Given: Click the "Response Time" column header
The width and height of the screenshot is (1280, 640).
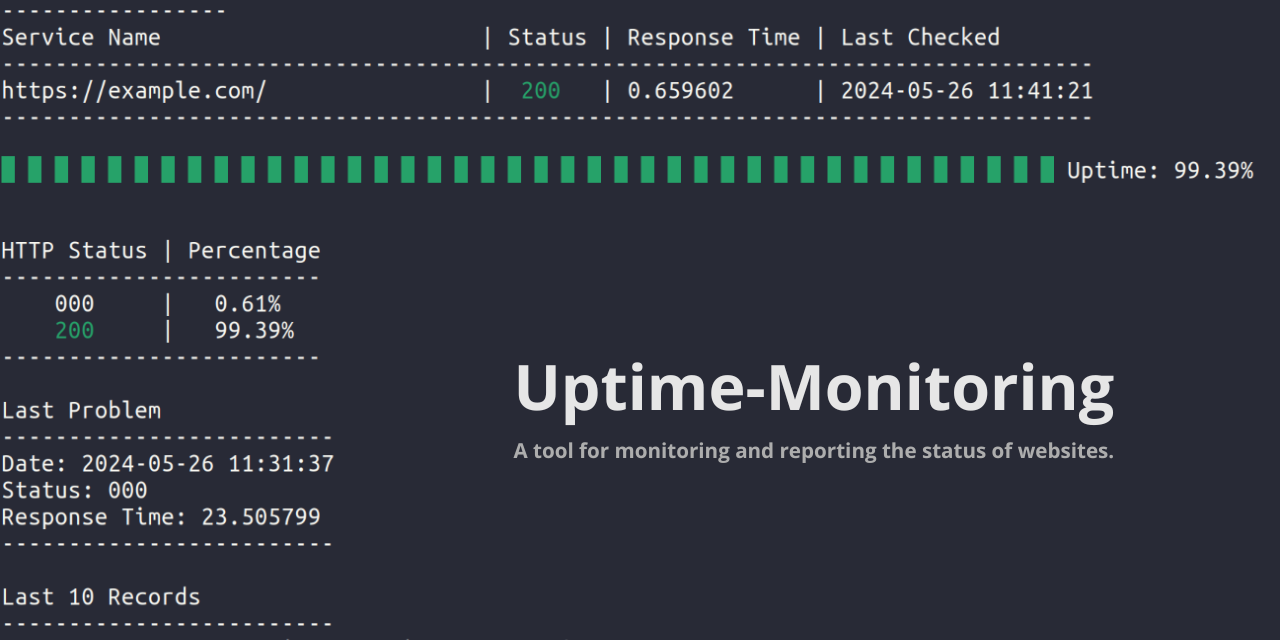Looking at the screenshot, I should pyautogui.click(x=714, y=38).
